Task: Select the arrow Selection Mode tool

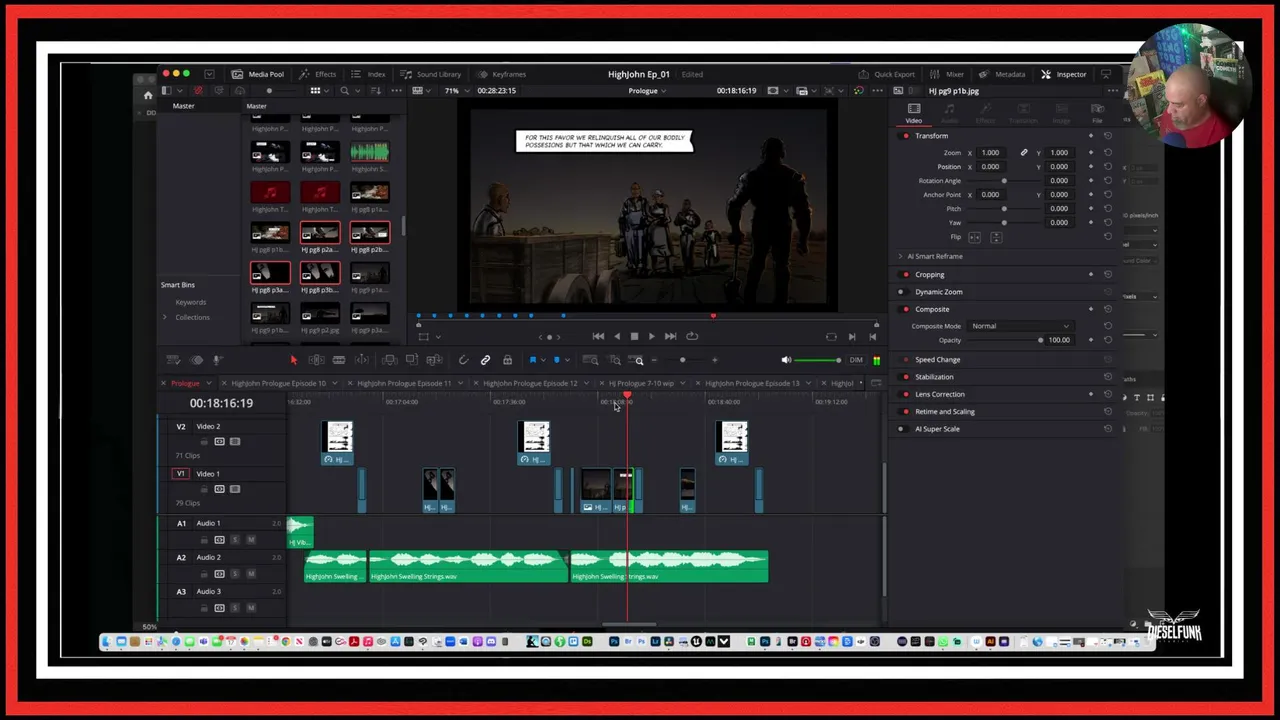Action: (293, 360)
